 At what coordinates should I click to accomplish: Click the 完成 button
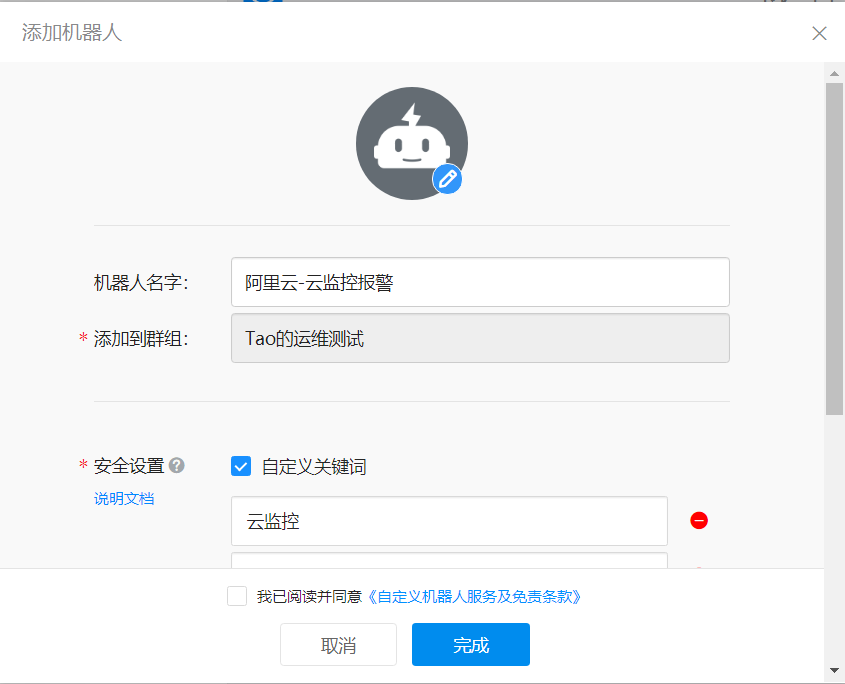tap(471, 645)
